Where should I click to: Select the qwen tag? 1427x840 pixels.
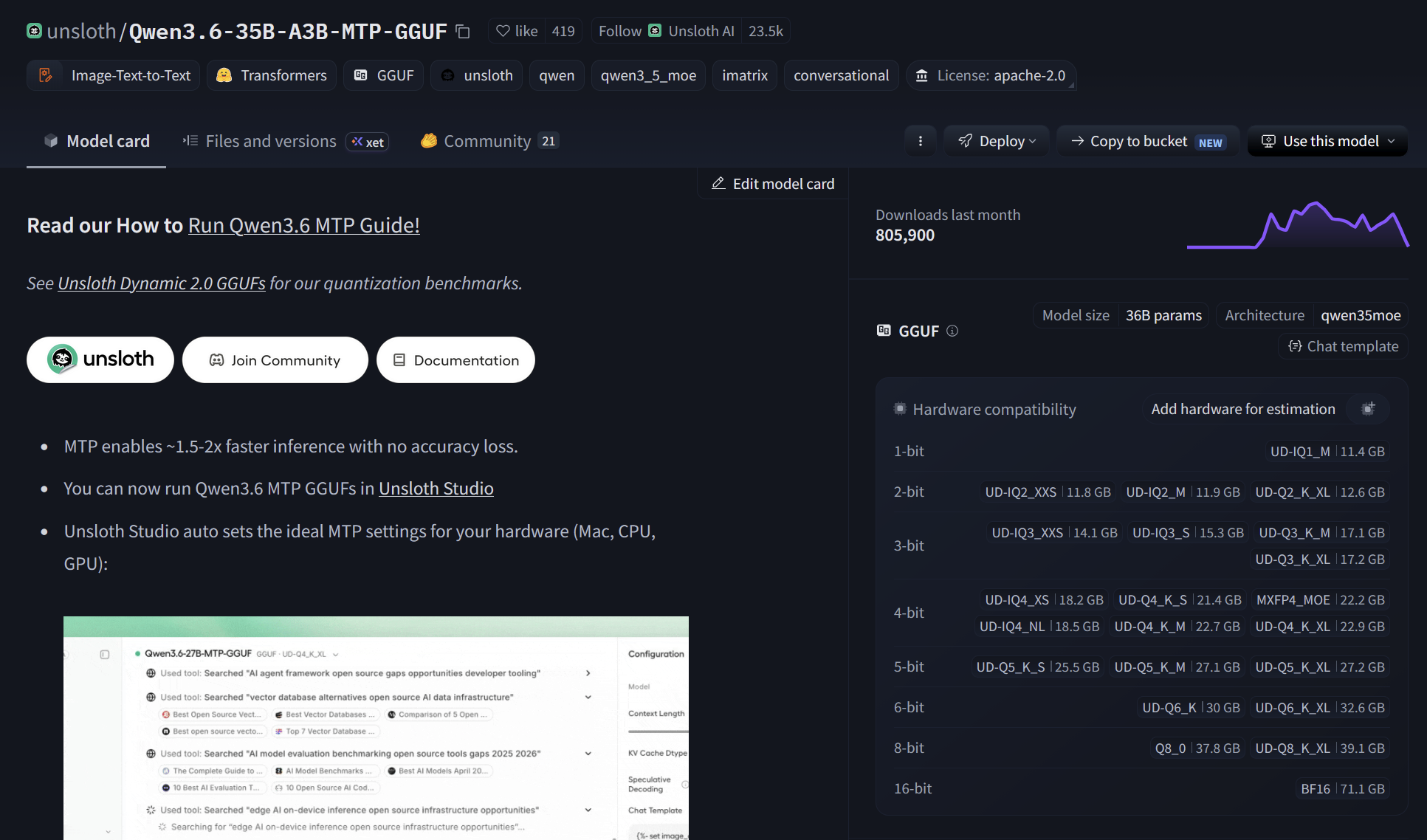pyautogui.click(x=557, y=75)
